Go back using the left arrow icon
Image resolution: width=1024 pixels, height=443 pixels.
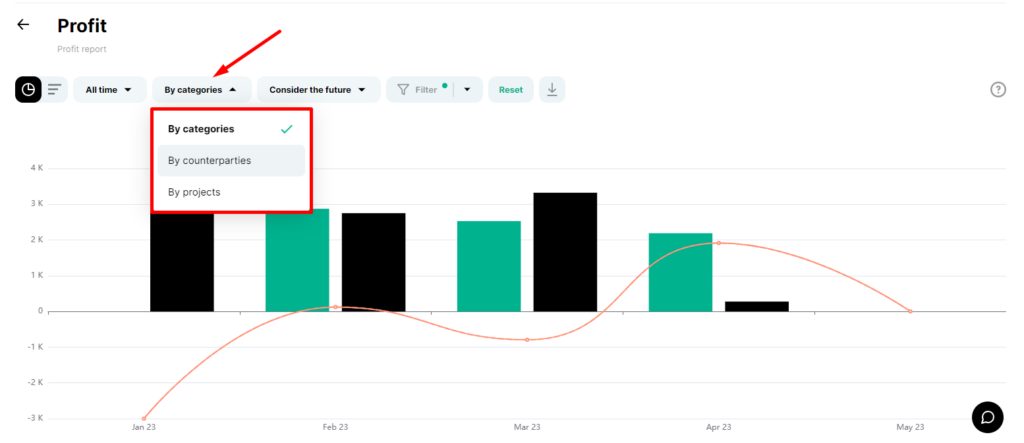tap(24, 25)
